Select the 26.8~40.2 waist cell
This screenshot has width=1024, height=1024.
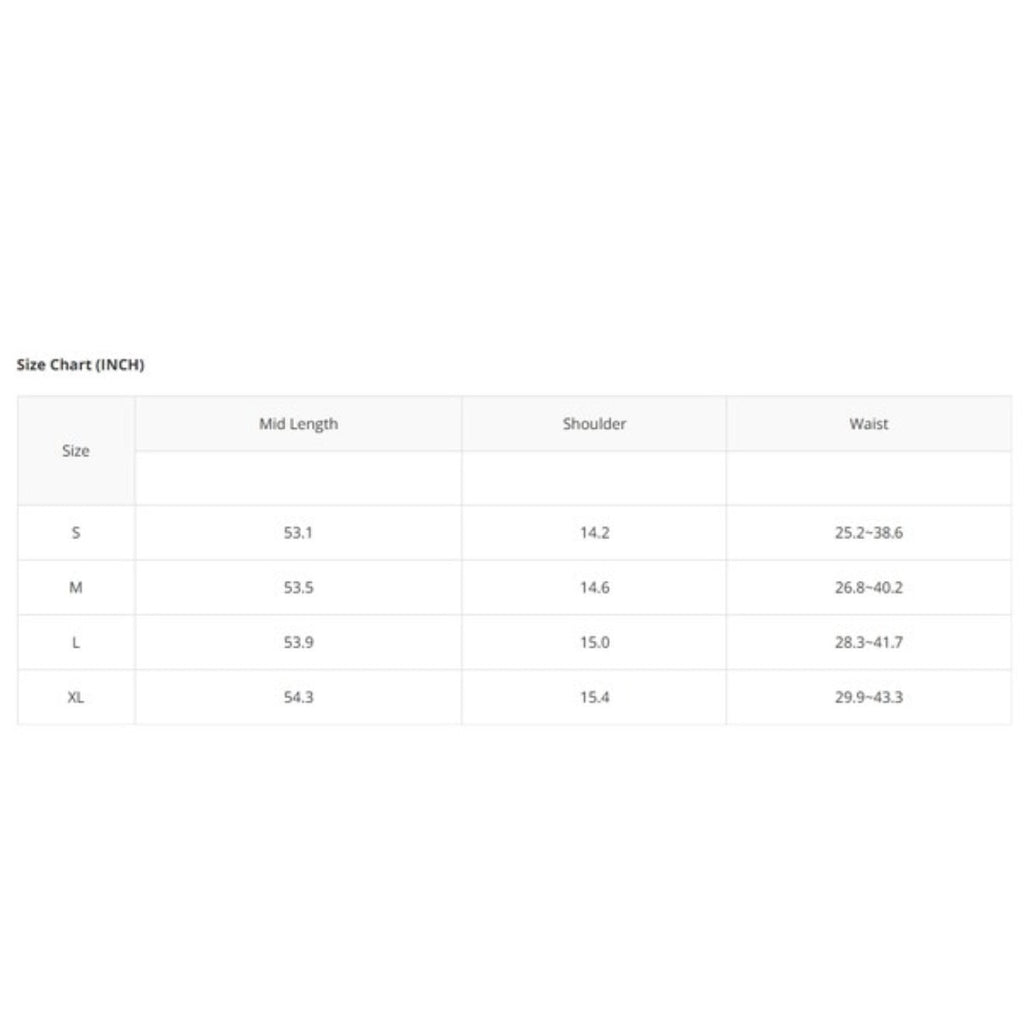[868, 588]
